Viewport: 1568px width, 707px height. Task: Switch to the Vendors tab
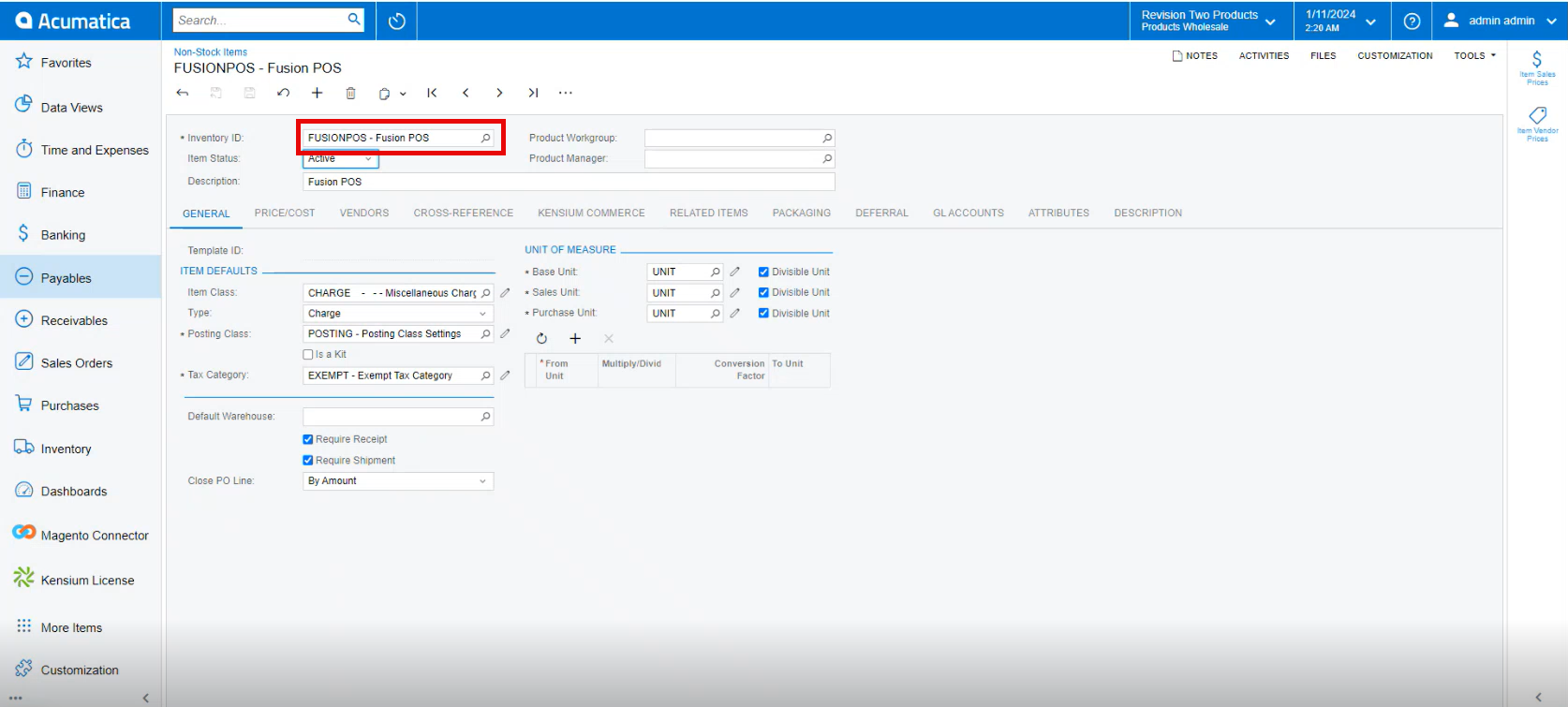(x=364, y=214)
